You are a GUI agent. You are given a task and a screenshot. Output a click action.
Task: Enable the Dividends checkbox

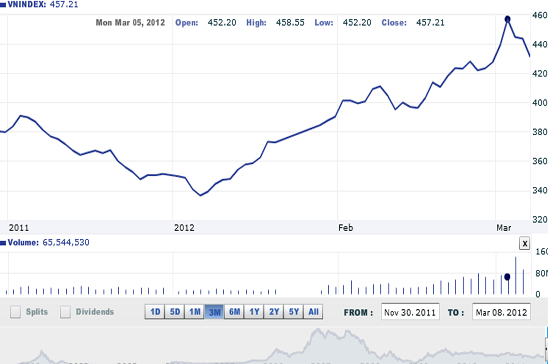[x=65, y=312]
